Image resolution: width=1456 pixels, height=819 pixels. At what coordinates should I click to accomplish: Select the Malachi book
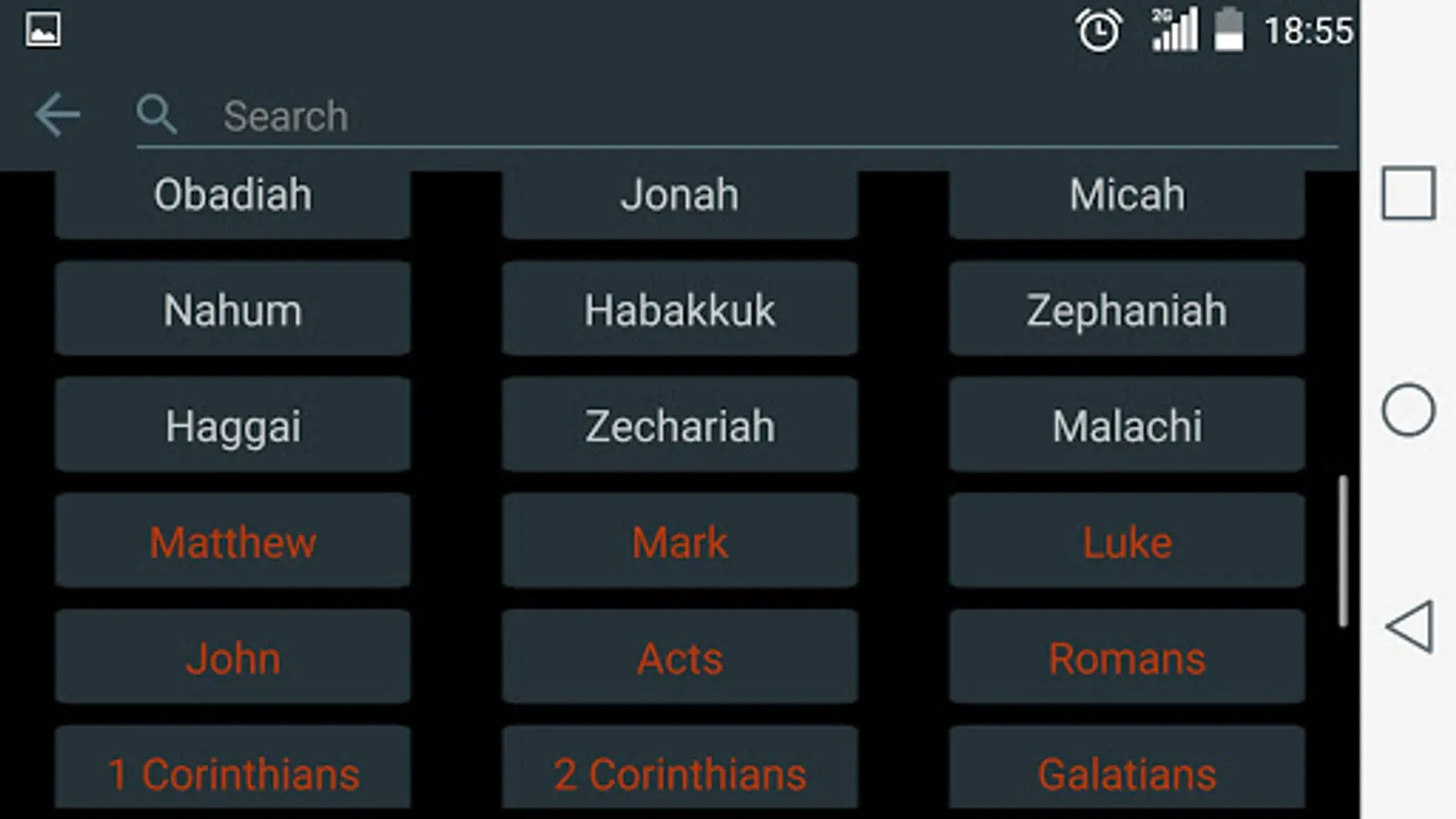click(1127, 425)
